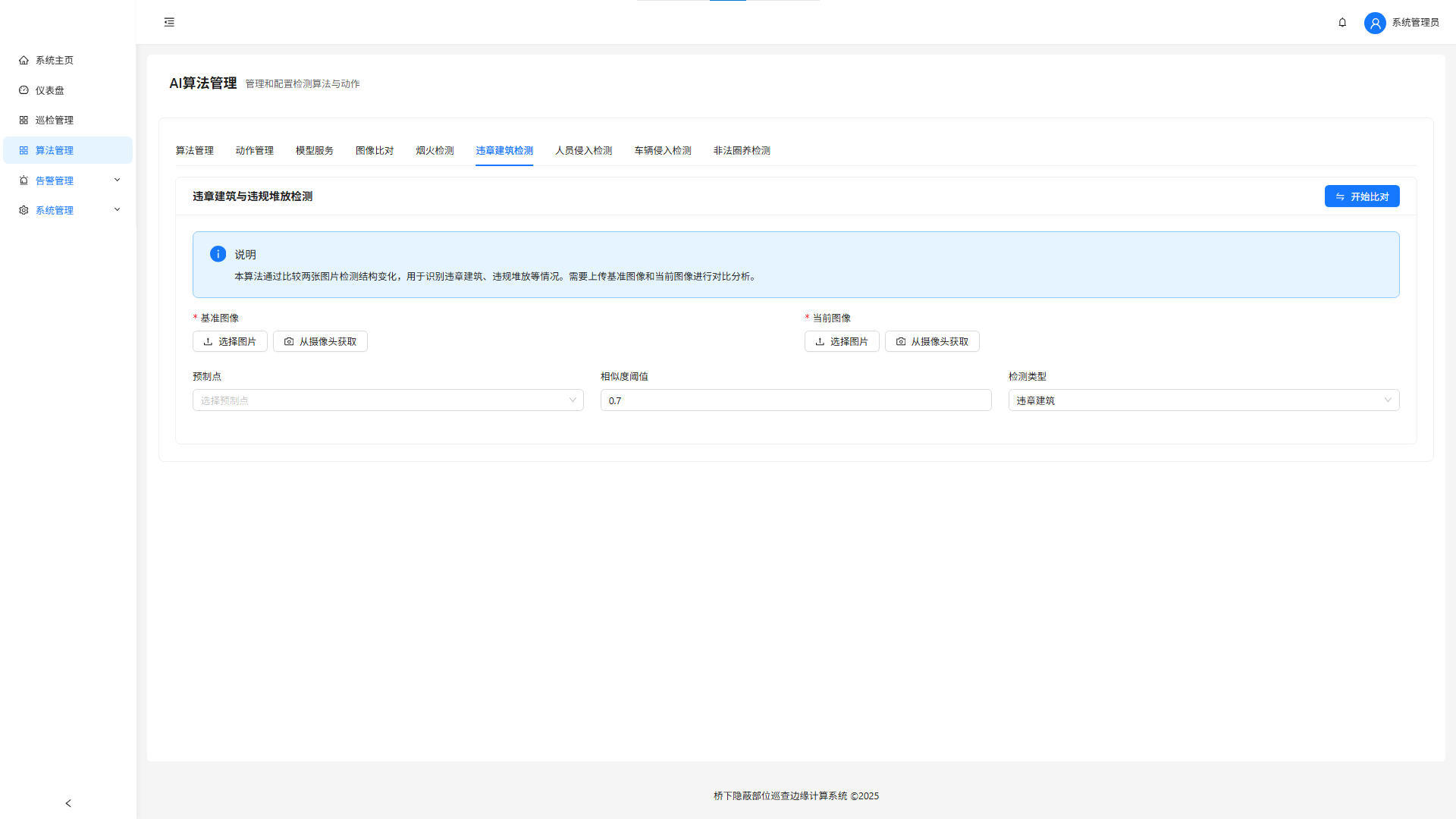
Task: Click the 管理和配置检测算法与动作 subtitle
Action: [303, 83]
